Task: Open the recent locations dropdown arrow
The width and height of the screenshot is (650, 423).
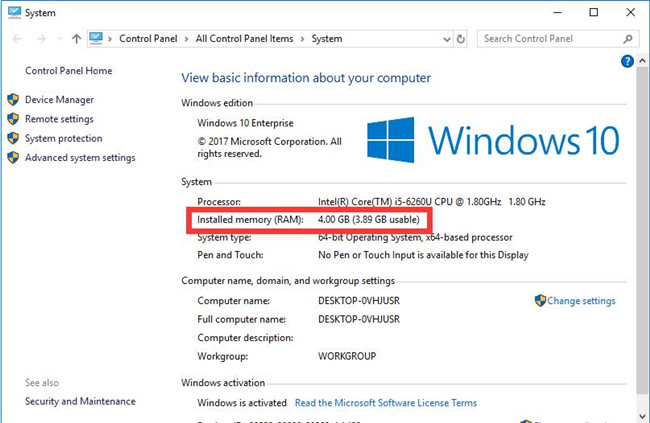Action: pos(60,39)
